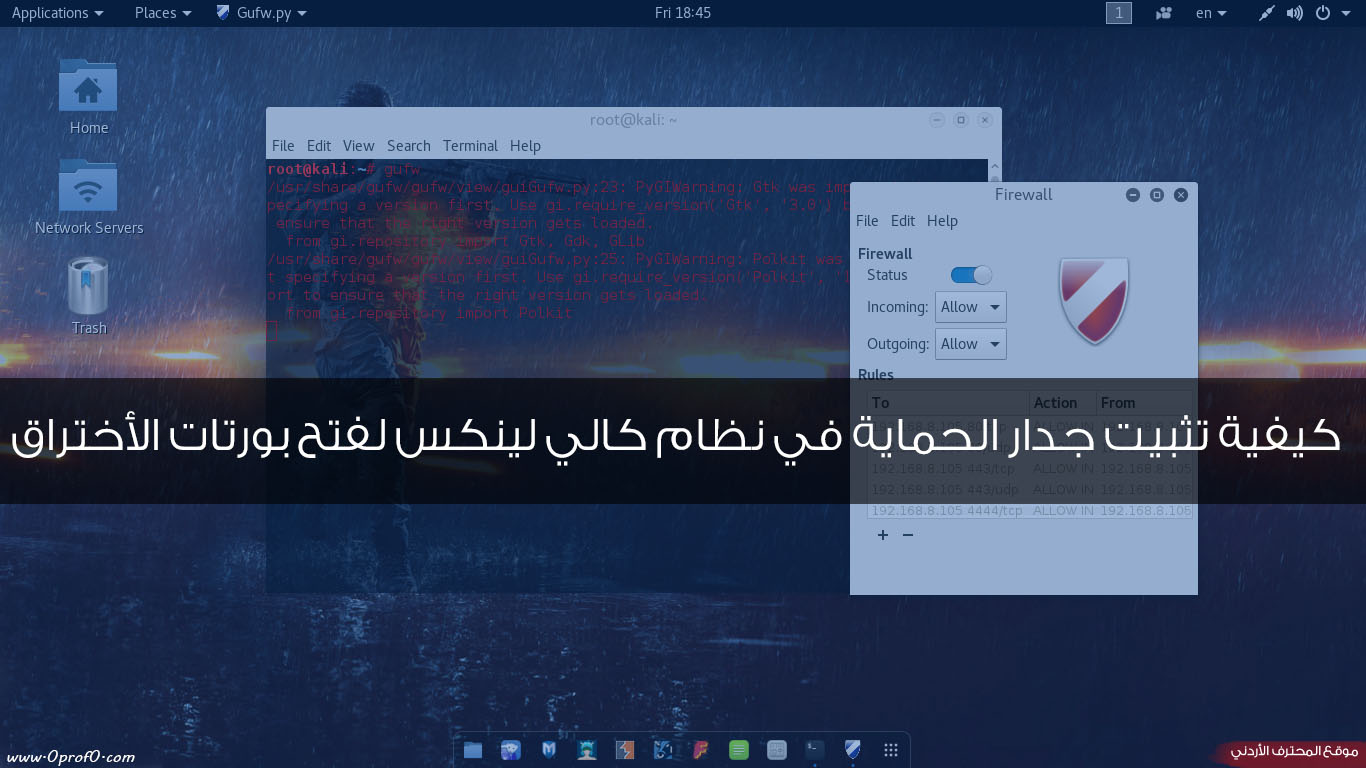Click the Fri 18:45 clock in top bar
Image resolution: width=1366 pixels, height=768 pixels.
pyautogui.click(x=683, y=13)
